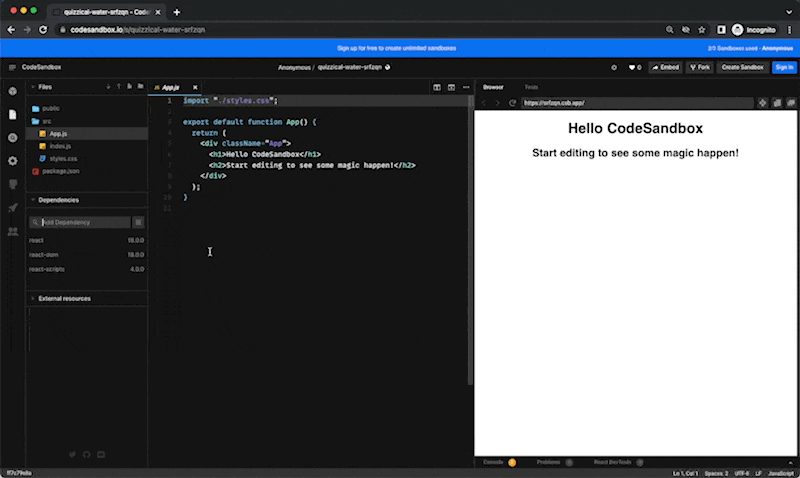Switch to the Tests tab
The image size is (800, 478).
pyautogui.click(x=531, y=87)
